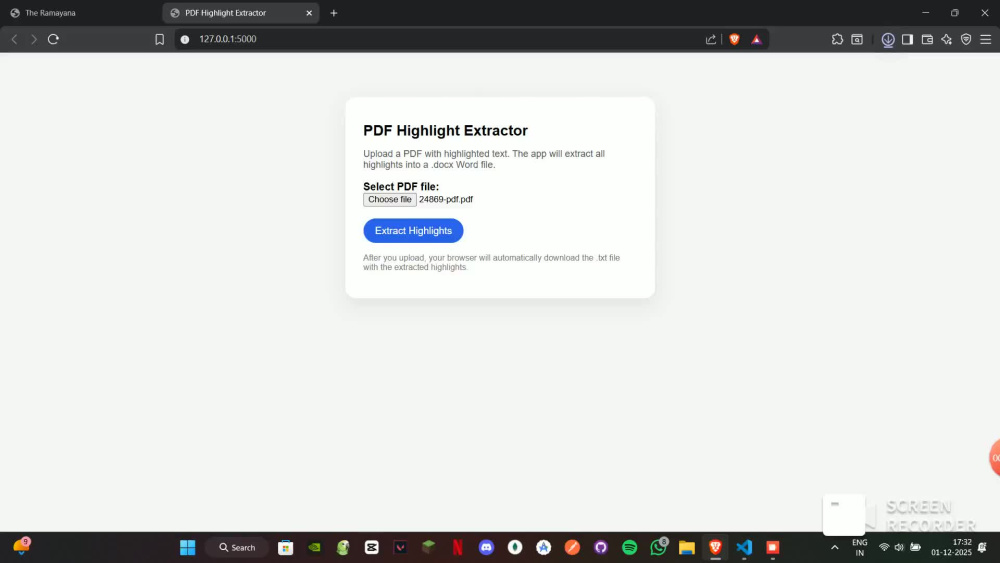Open NVIDIA app from taskbar
Image resolution: width=1000 pixels, height=563 pixels.
click(314, 547)
